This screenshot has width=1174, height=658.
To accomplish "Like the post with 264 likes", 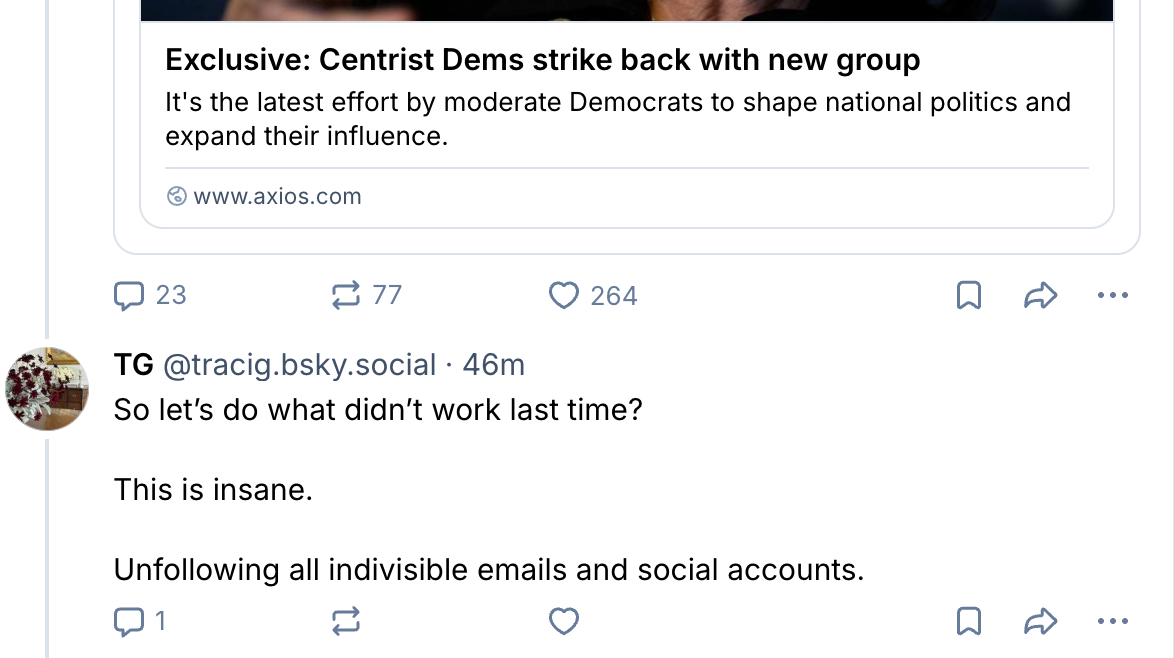I will (564, 296).
